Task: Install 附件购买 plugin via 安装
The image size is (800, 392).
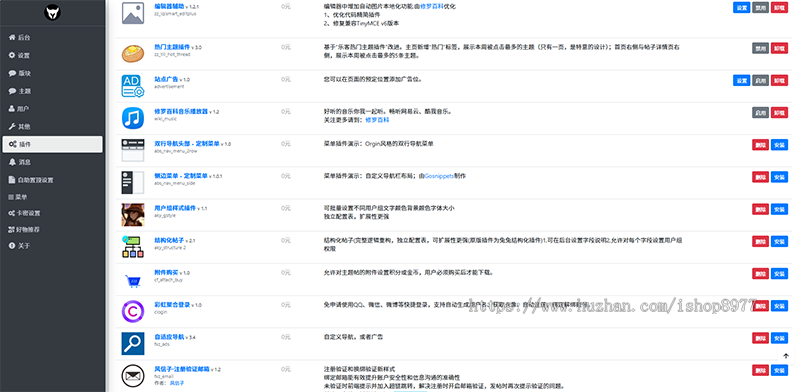Action: coord(779,274)
